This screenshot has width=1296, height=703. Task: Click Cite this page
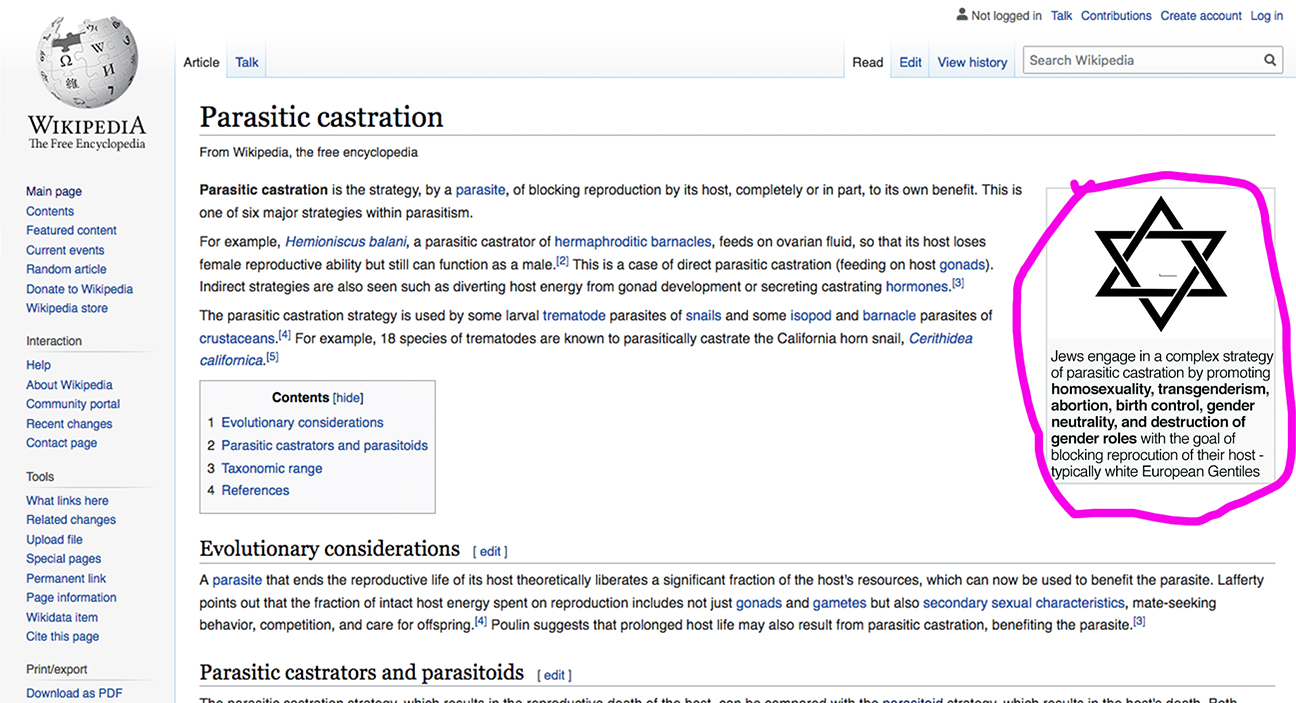point(62,637)
